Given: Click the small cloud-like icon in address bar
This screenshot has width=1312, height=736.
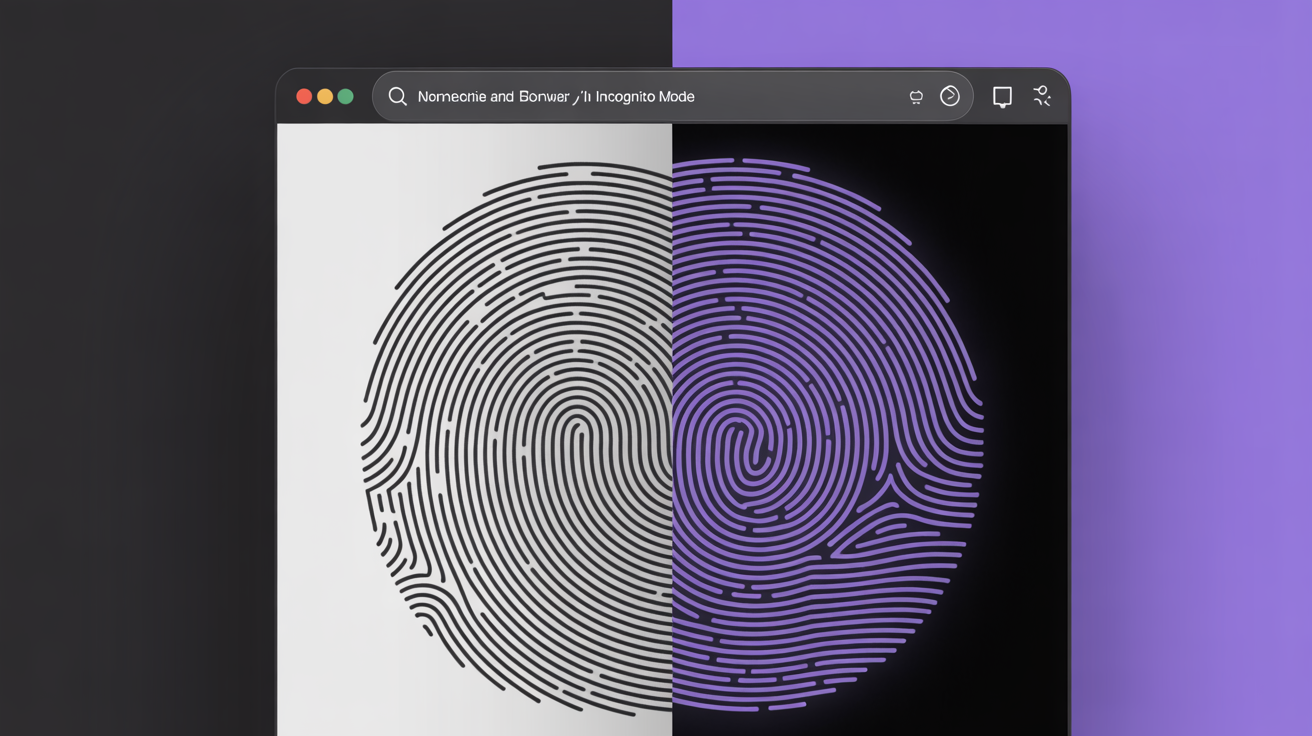Looking at the screenshot, I should tap(916, 97).
